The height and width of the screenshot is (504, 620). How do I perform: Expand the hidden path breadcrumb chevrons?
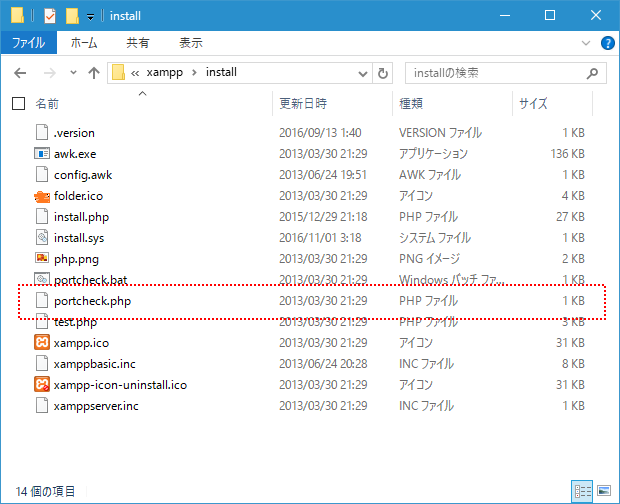(x=135, y=73)
